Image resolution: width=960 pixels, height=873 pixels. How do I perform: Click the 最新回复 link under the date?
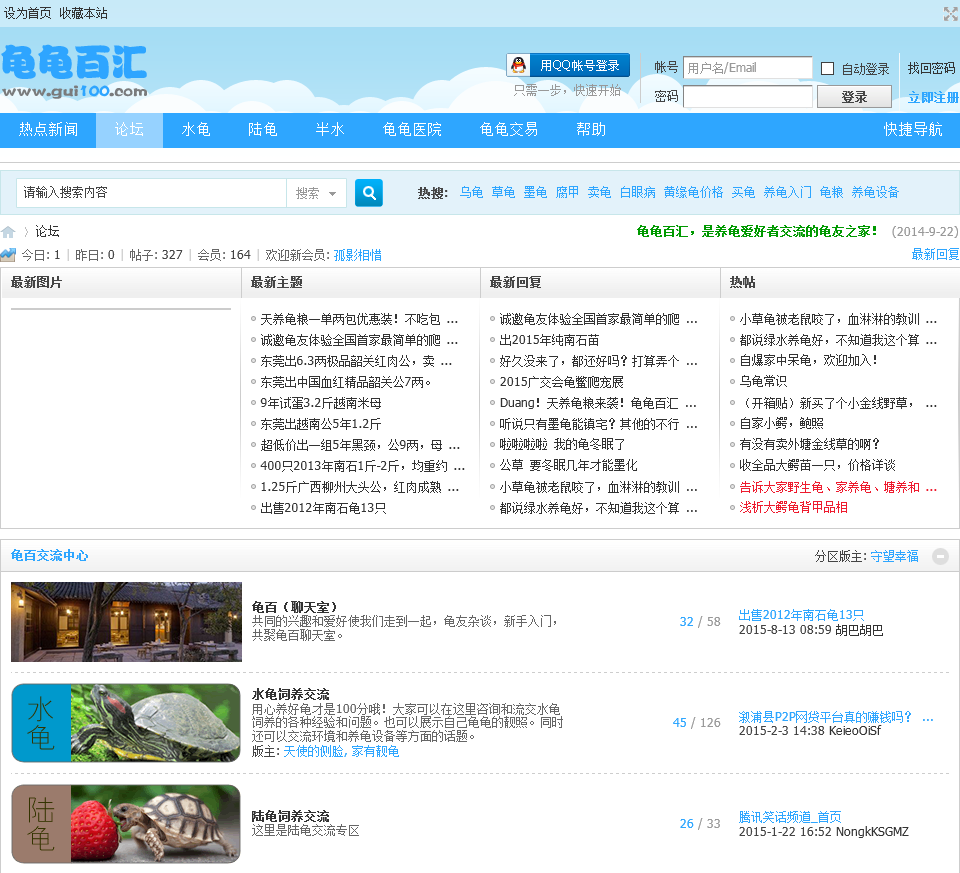click(x=935, y=254)
